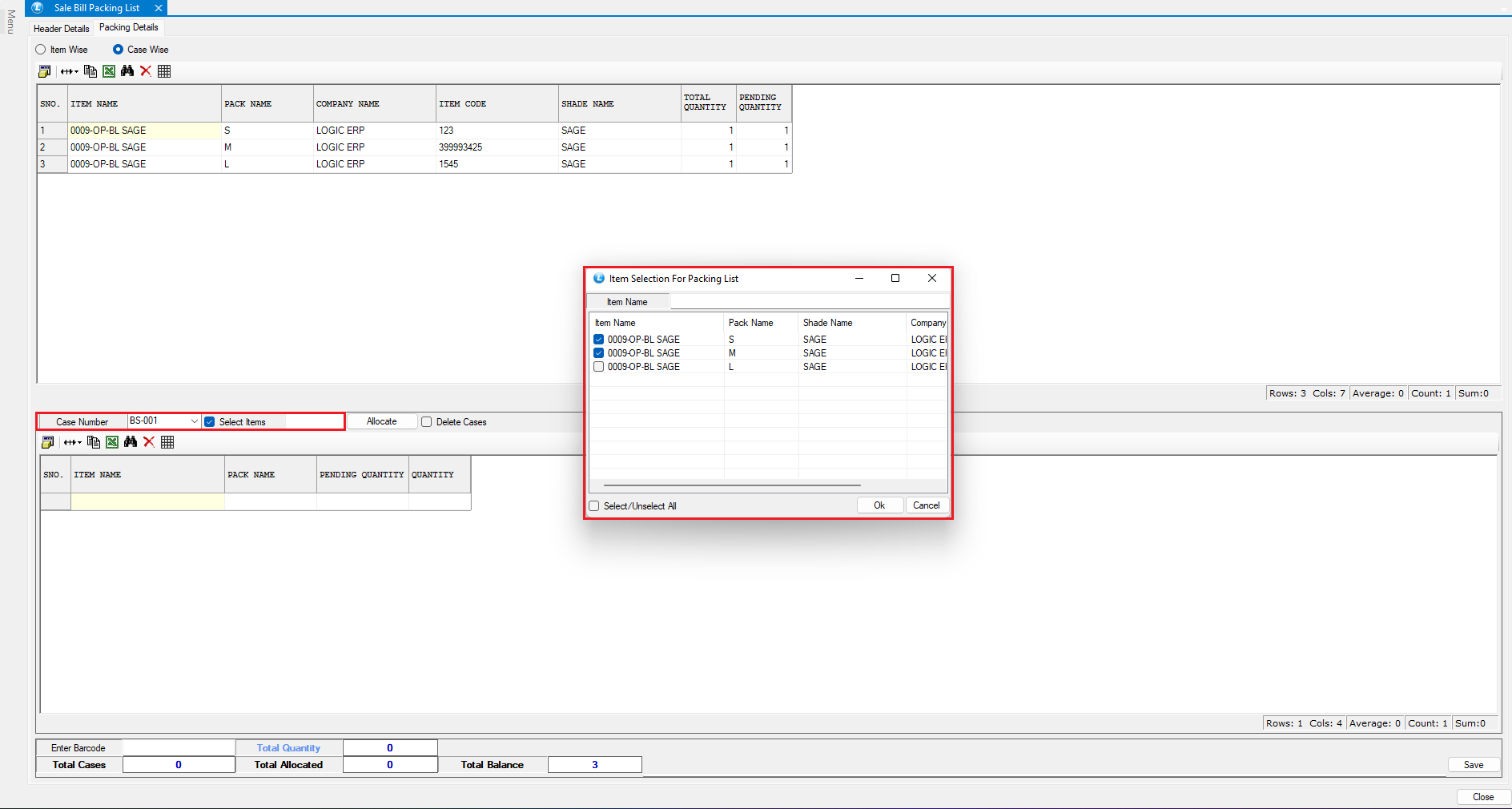1512x809 pixels.
Task: Open the Case Number BS-001 dropdown
Action: click(x=194, y=421)
